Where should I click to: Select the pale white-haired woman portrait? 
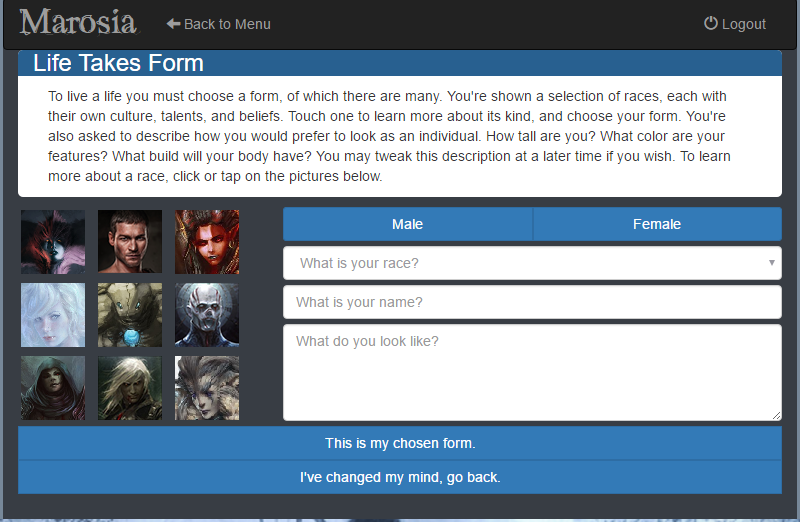pos(53,315)
